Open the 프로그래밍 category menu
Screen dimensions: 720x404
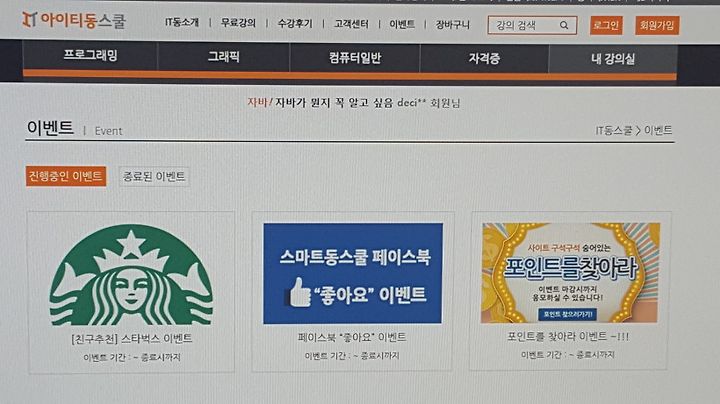tap(90, 56)
